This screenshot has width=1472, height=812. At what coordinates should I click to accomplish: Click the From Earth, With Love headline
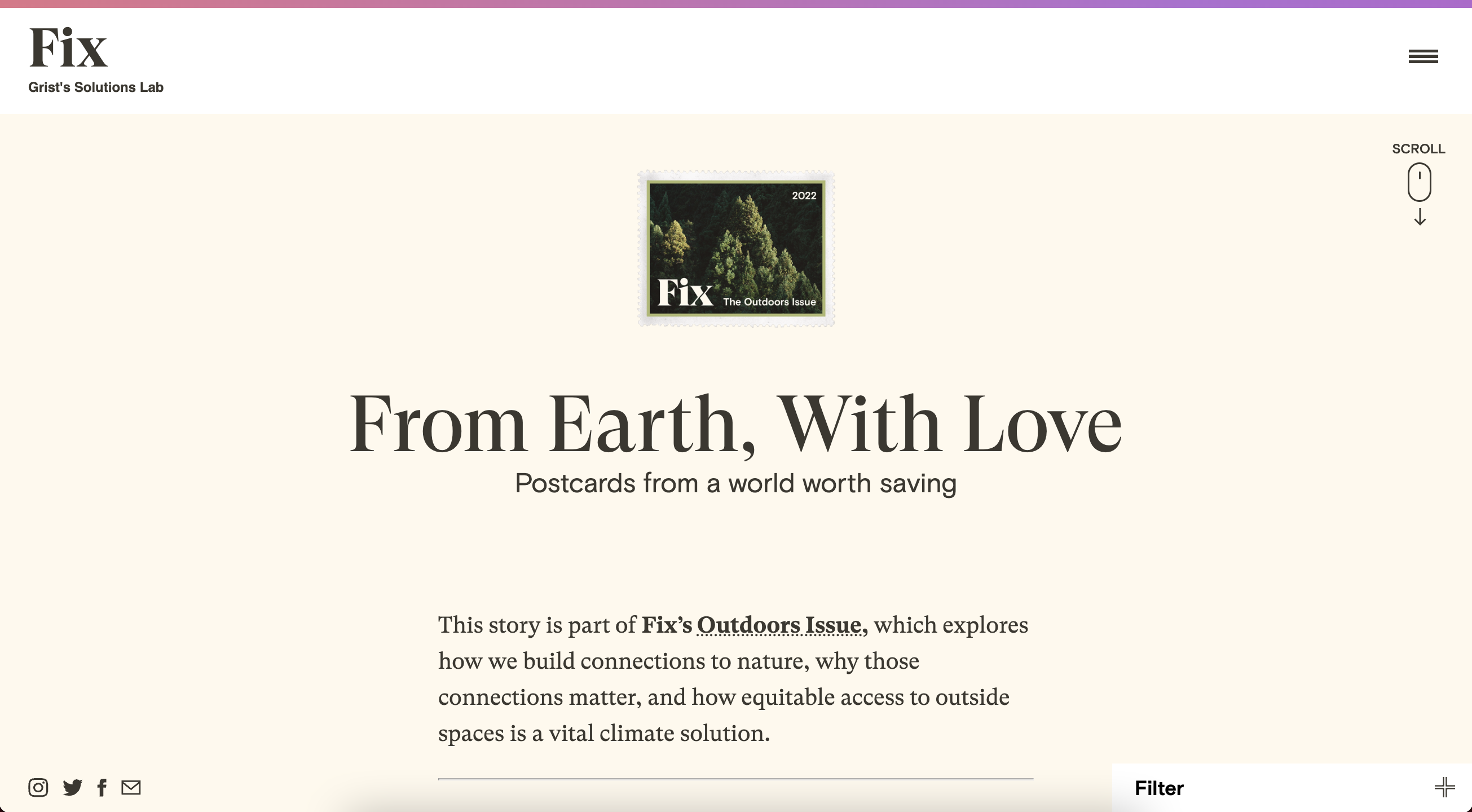point(735,424)
